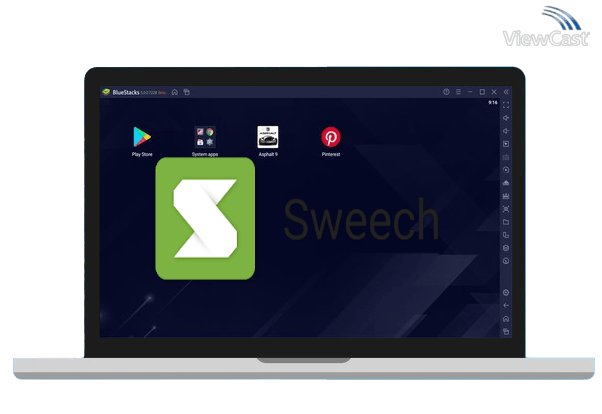Go to the Home tab icon in title bar
The width and height of the screenshot is (602, 414).
(x=175, y=92)
